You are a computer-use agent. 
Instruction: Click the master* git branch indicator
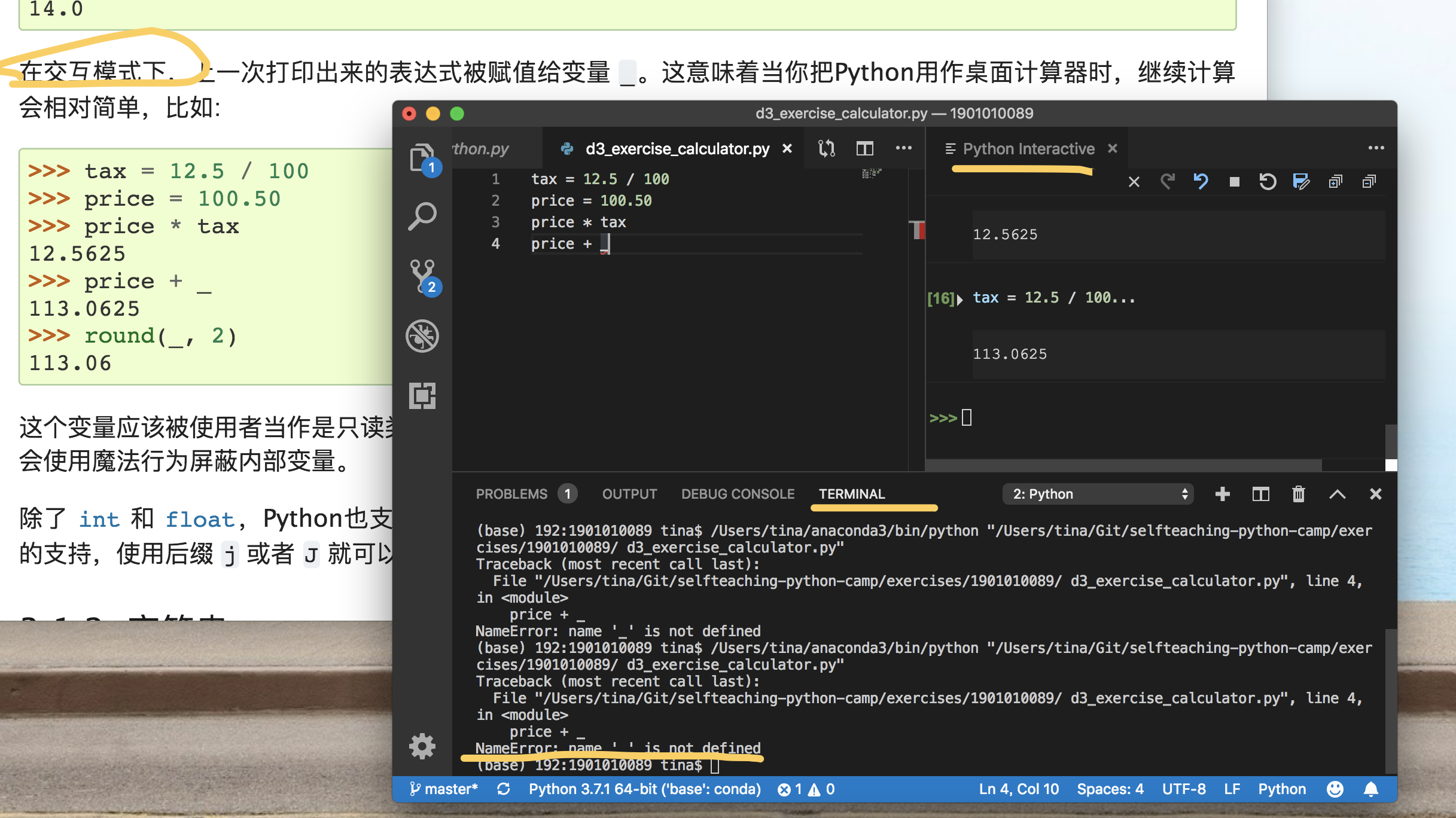(x=444, y=789)
